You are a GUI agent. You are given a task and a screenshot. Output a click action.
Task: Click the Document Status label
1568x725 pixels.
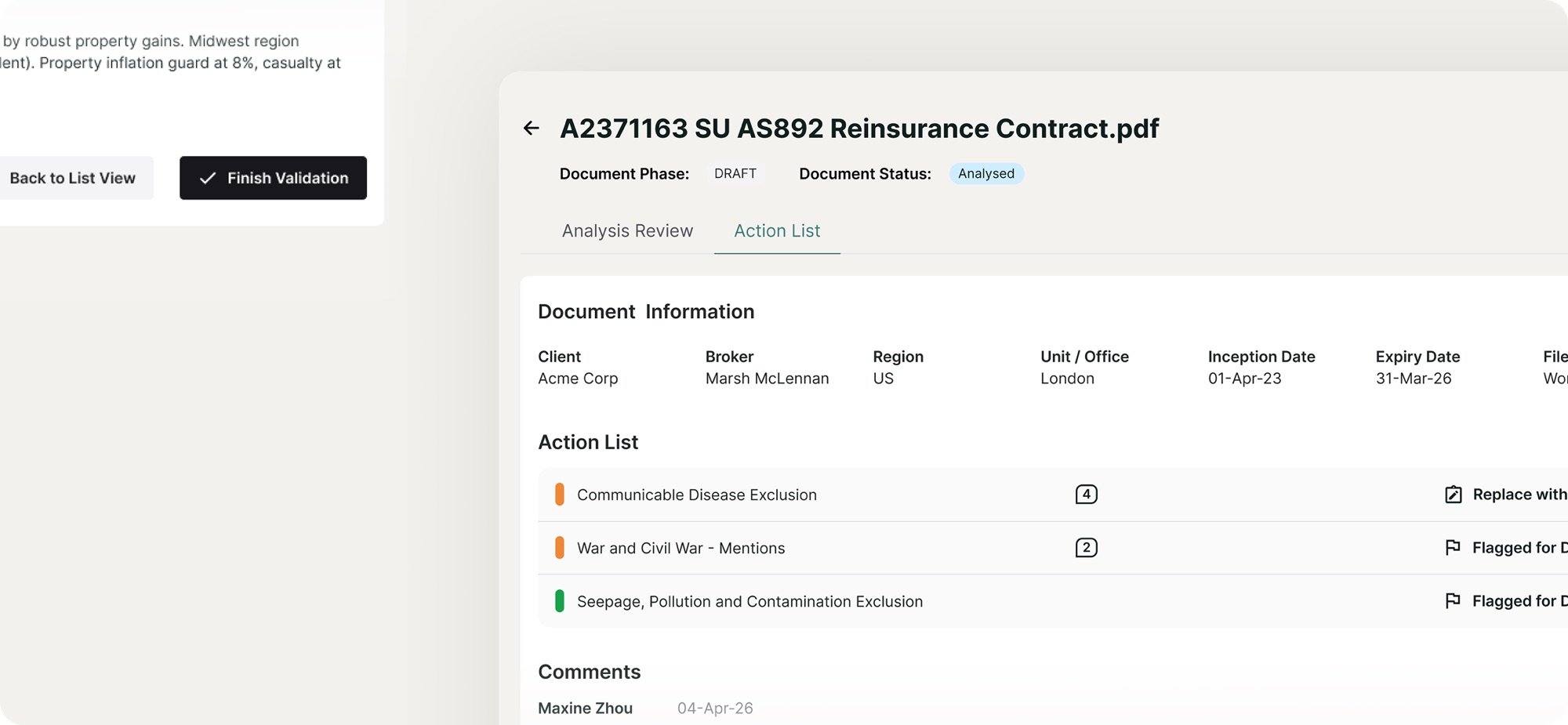click(865, 174)
